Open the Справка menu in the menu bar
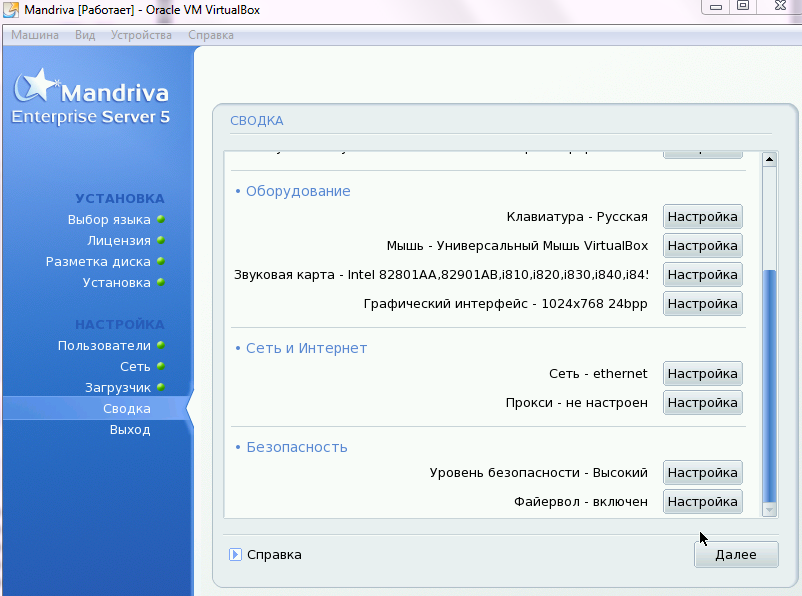The height and width of the screenshot is (596, 802). click(x=211, y=35)
